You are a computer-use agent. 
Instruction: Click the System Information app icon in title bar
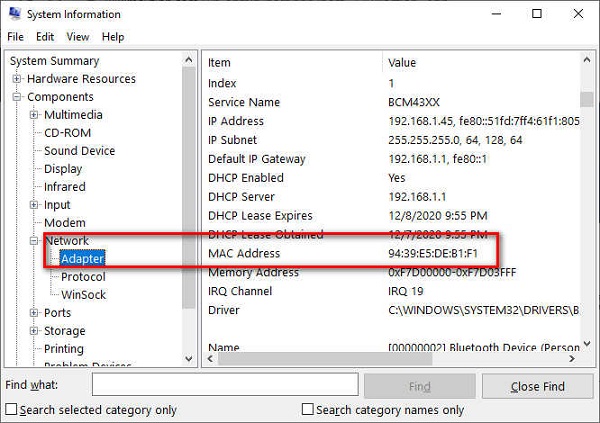tap(14, 14)
